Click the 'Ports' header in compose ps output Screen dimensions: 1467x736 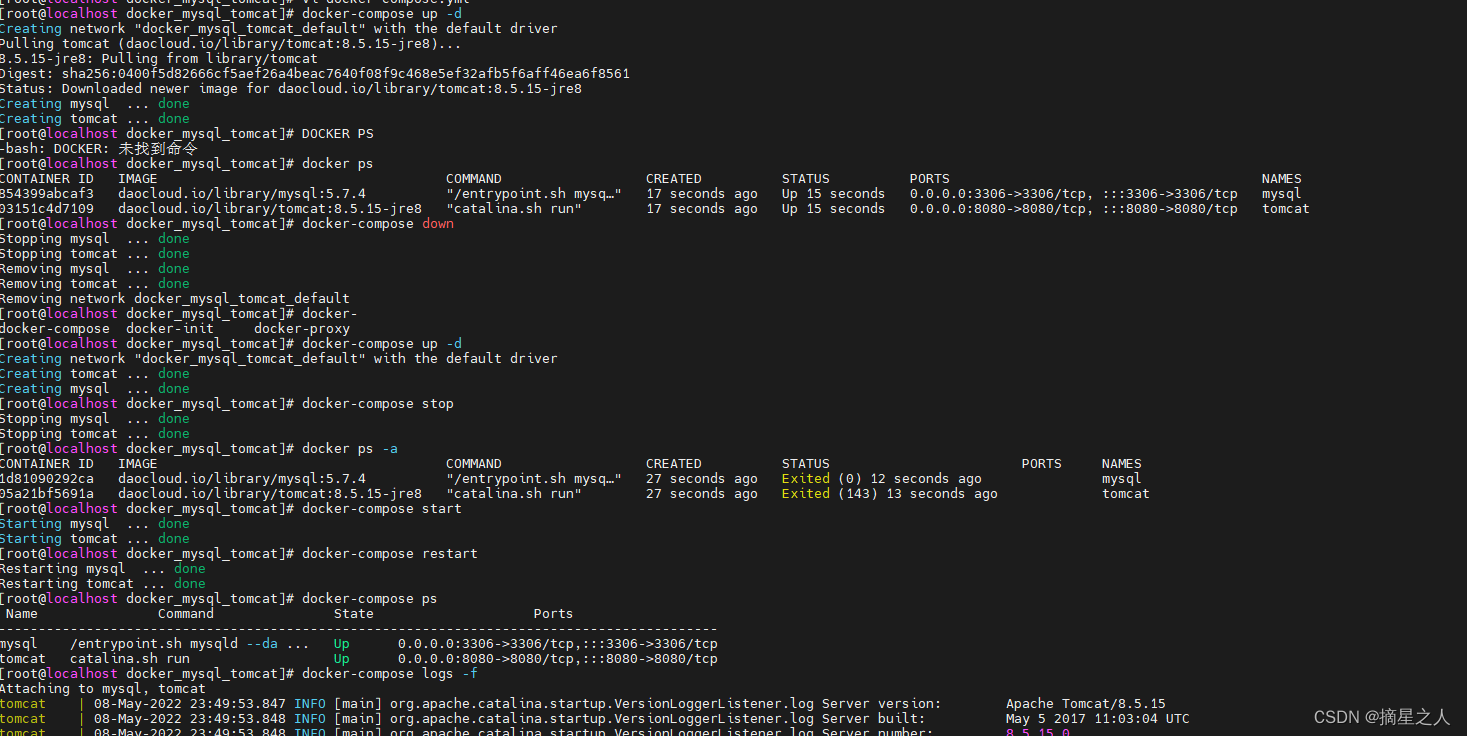coord(553,614)
